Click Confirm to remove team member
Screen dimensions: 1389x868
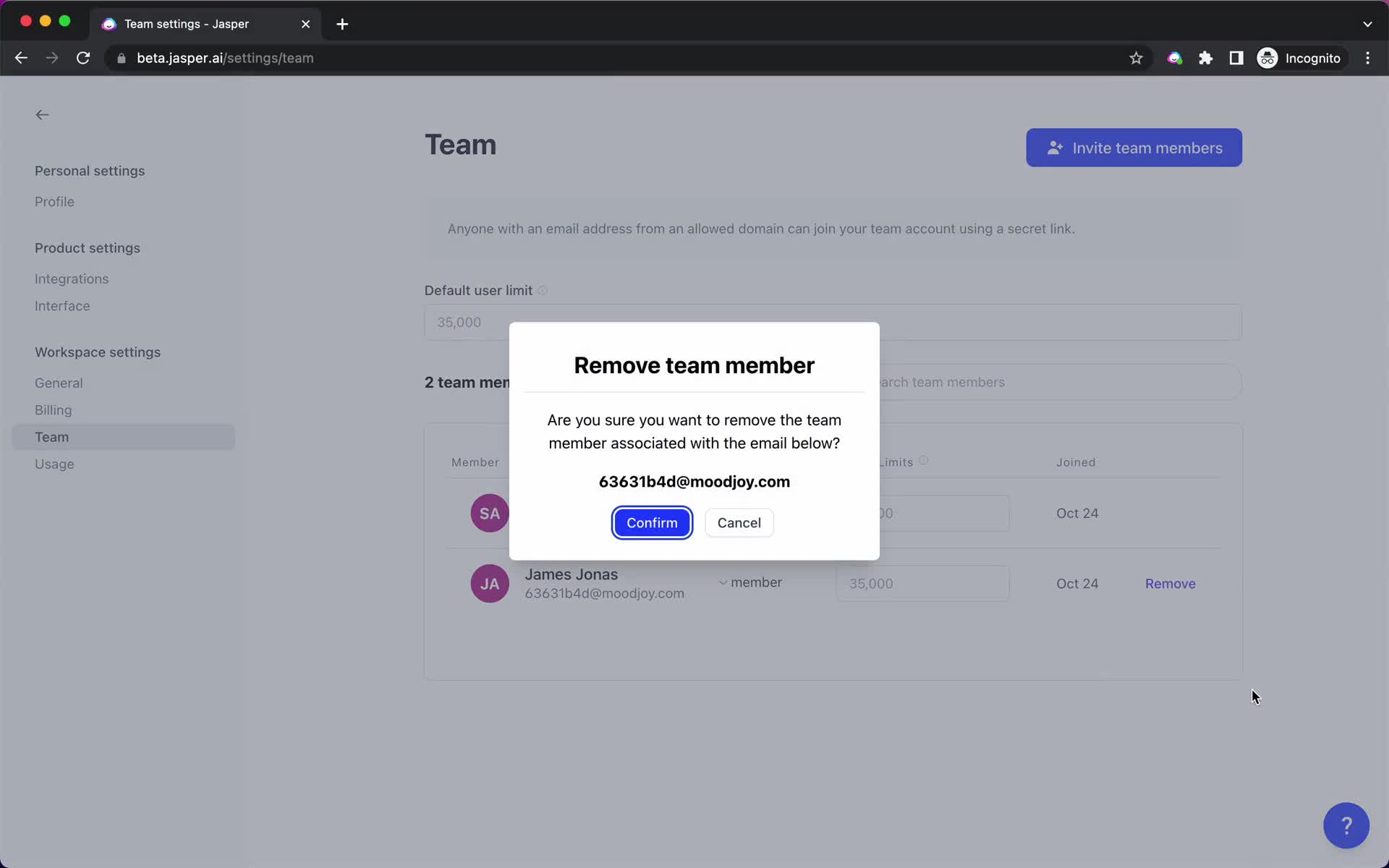click(x=652, y=522)
